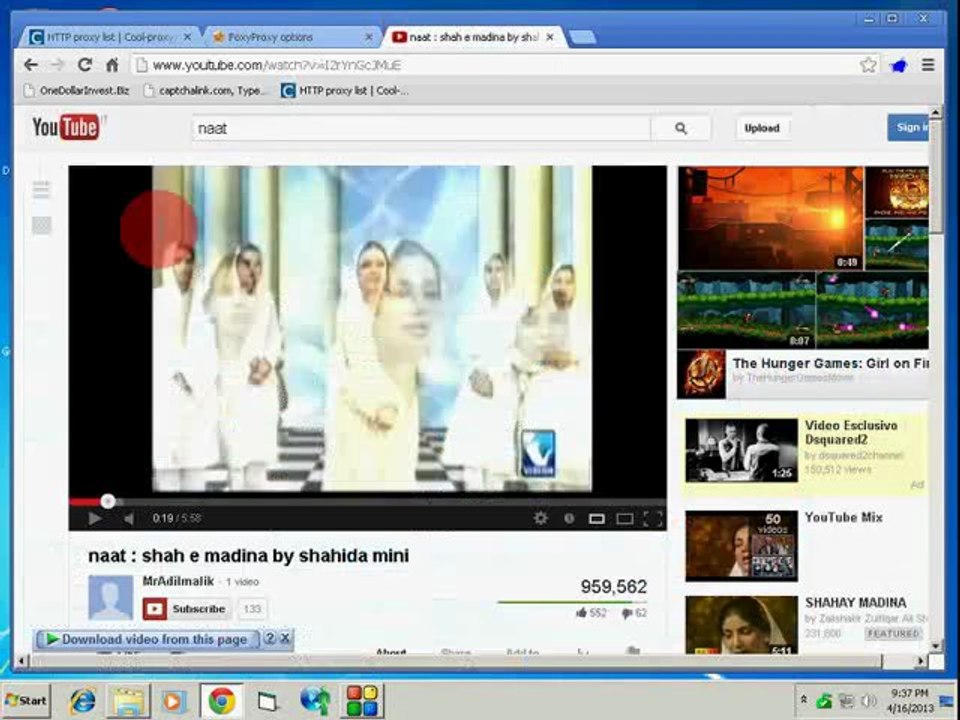Click the browser back arrow

[x=31, y=65]
